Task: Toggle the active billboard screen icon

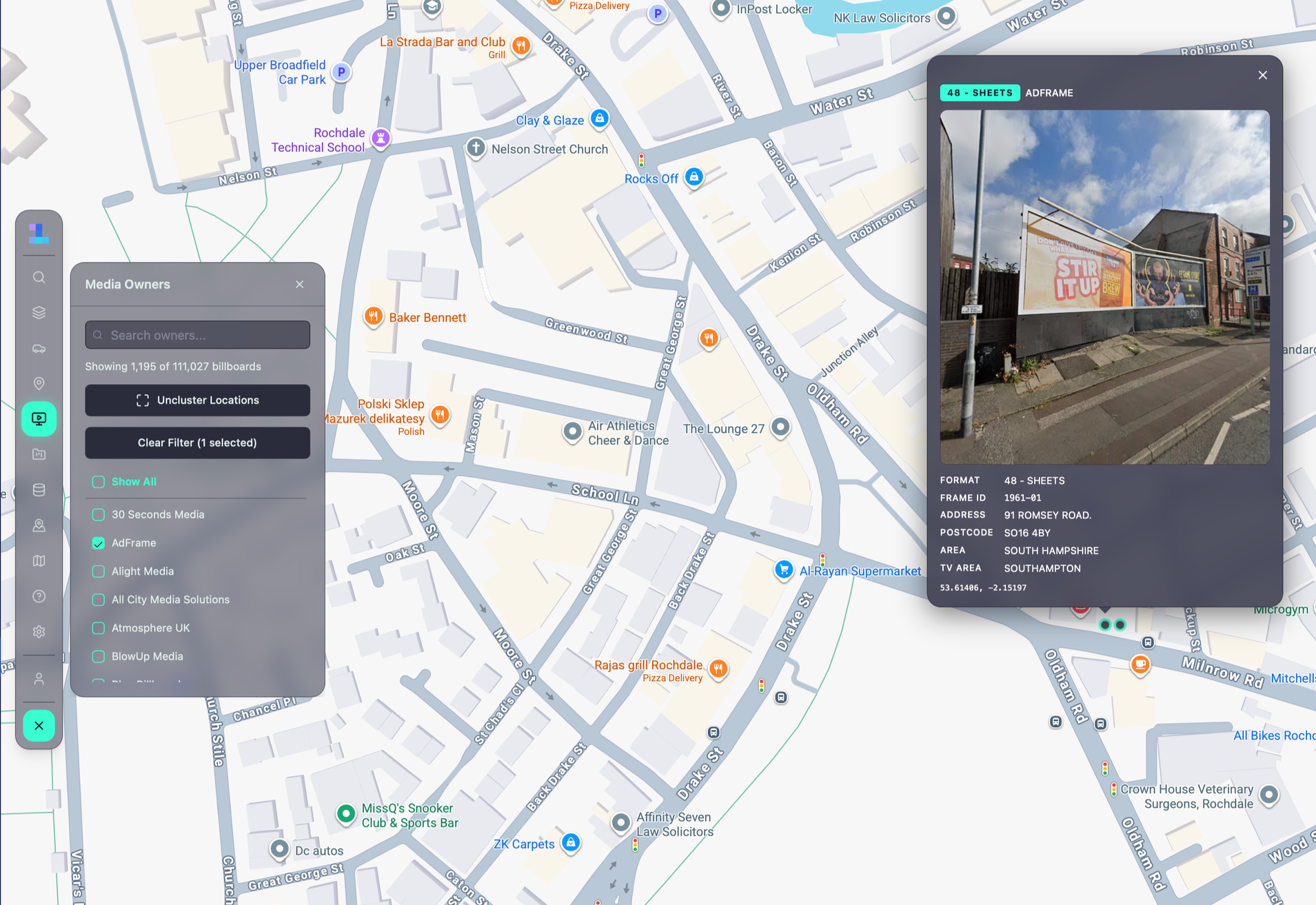Action: [39, 418]
